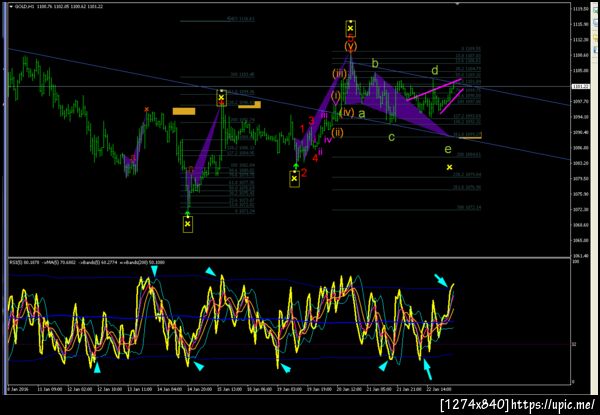Select the chart shift triangle marker on top edge

[x=457, y=3]
